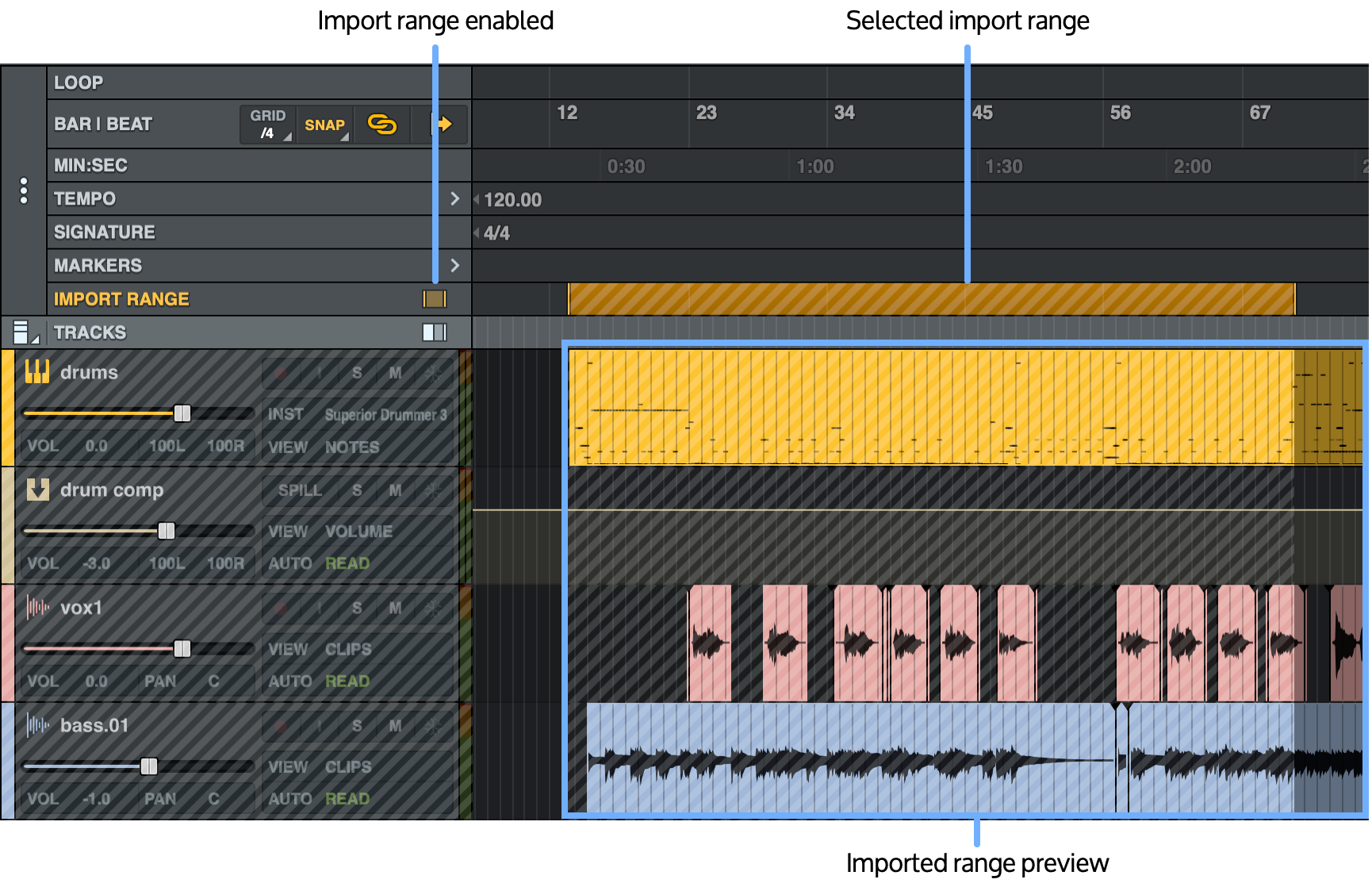Click the yellow arrow icon in Bar/Beat row
The width and height of the screenshot is (1372, 887).
point(442,124)
